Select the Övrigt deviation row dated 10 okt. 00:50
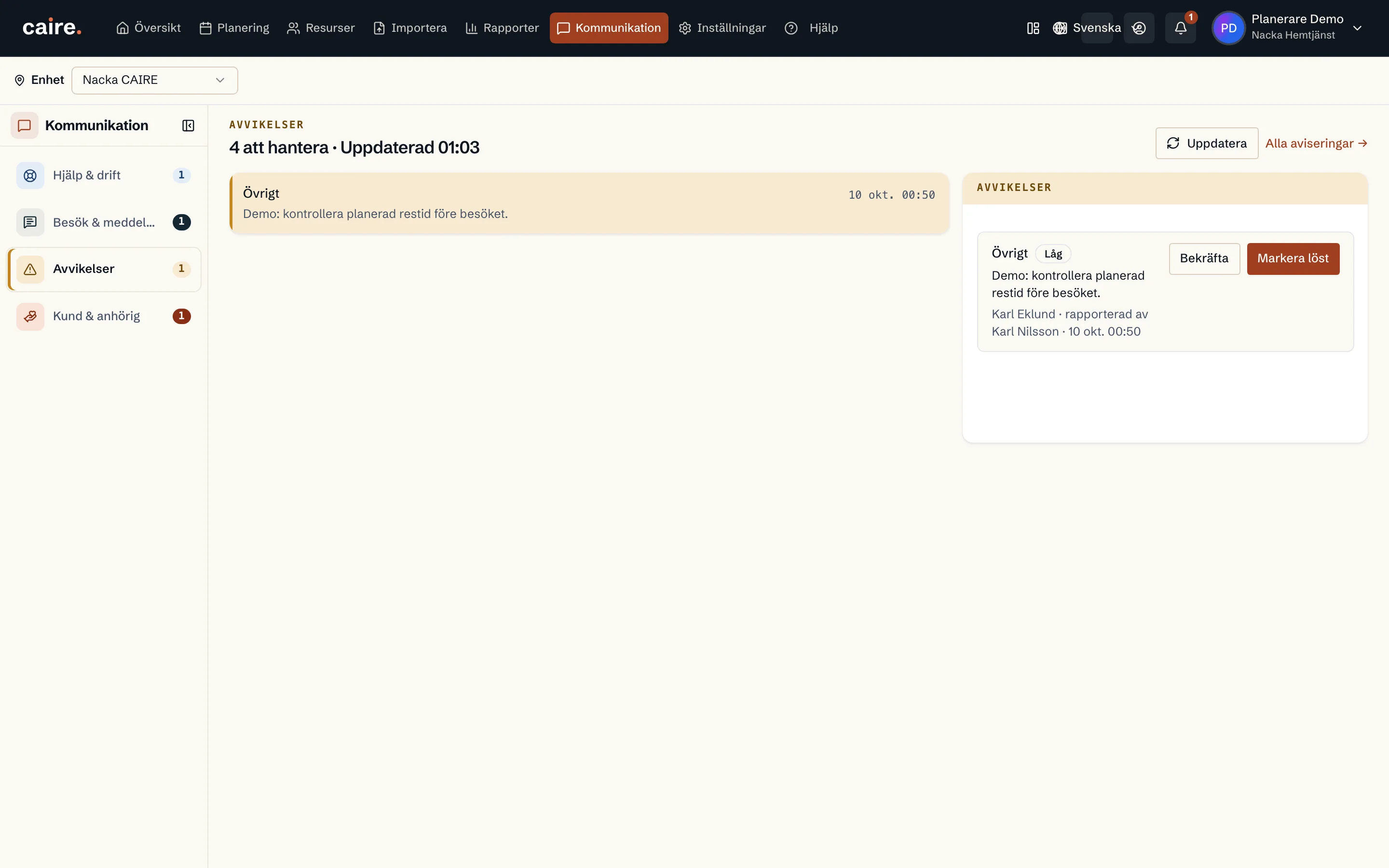This screenshot has width=1389, height=868. pos(589,203)
